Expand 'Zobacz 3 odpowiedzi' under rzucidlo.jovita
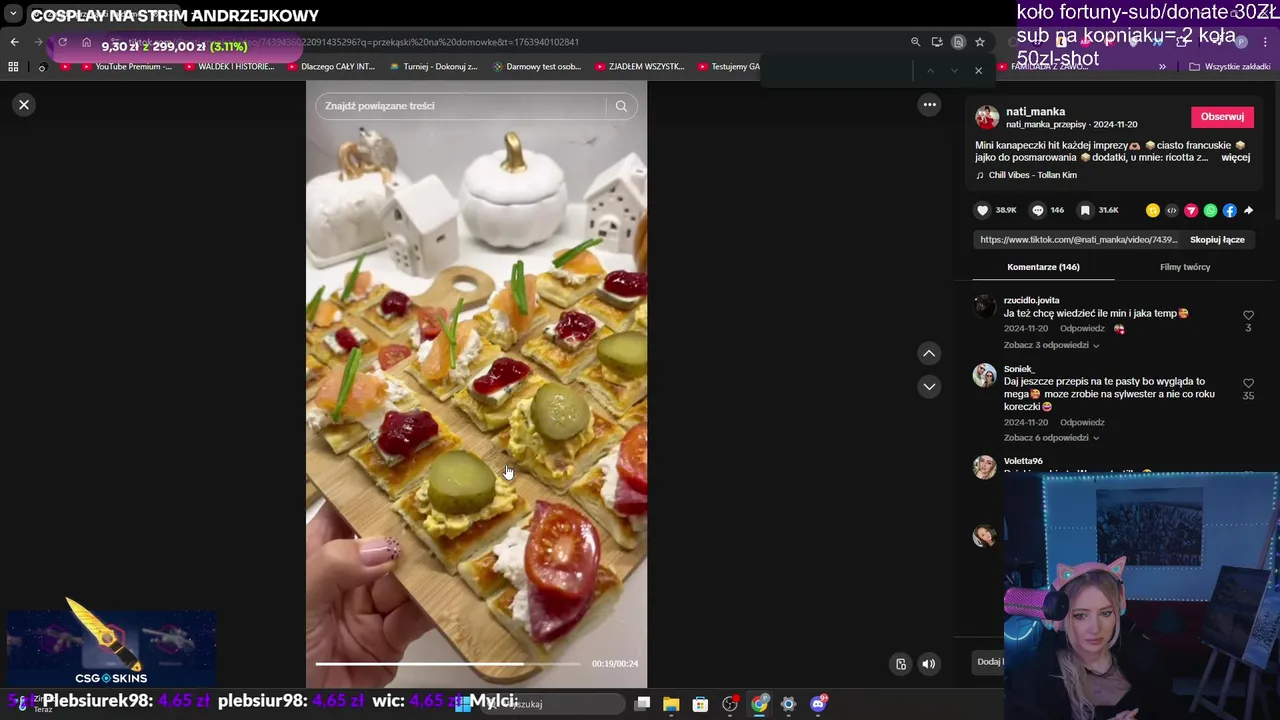This screenshot has height=720, width=1280. coord(1051,345)
